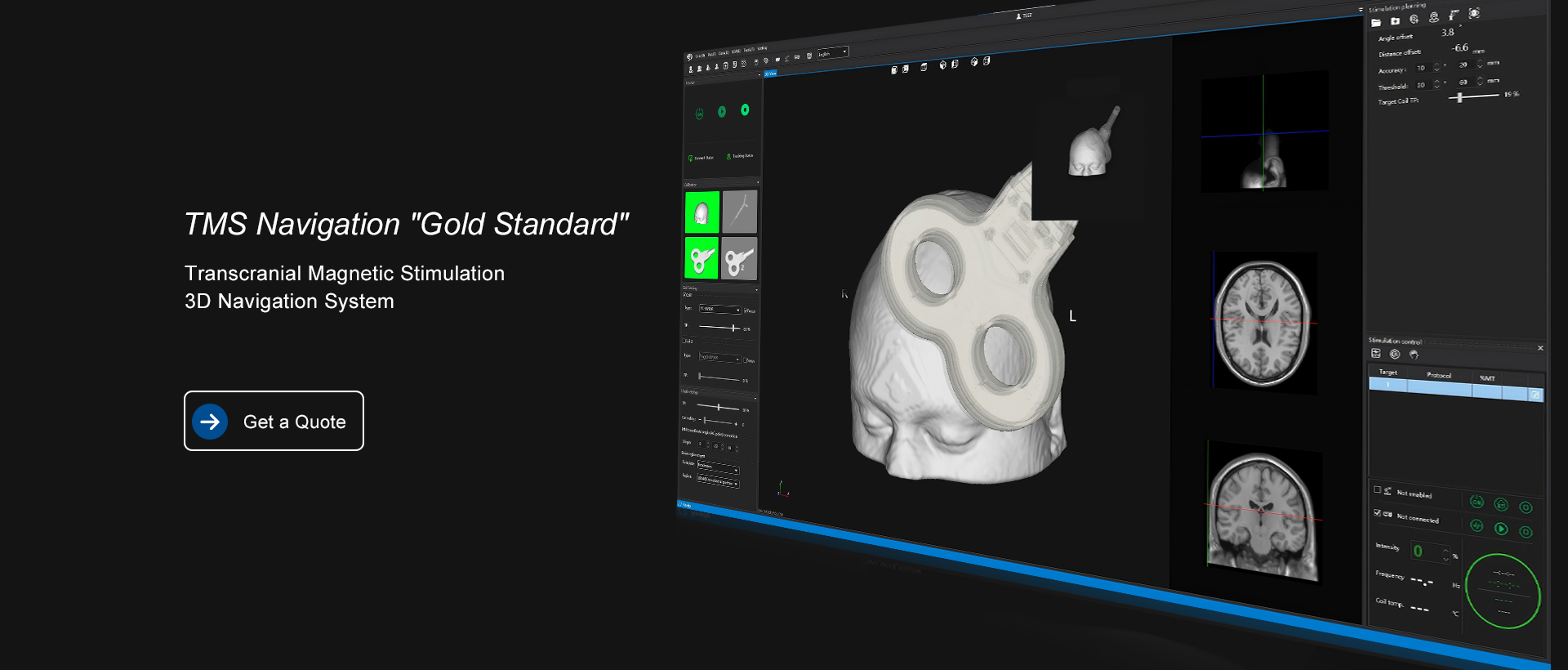Click the Target column header
1568x670 pixels.
(x=1388, y=373)
